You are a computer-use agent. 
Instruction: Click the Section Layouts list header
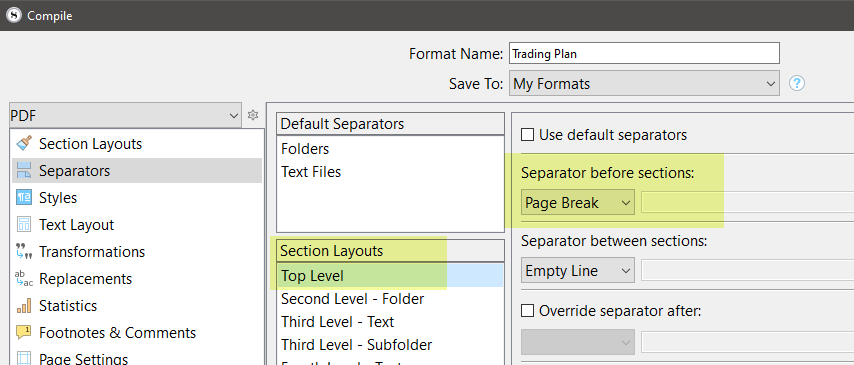tap(391, 251)
